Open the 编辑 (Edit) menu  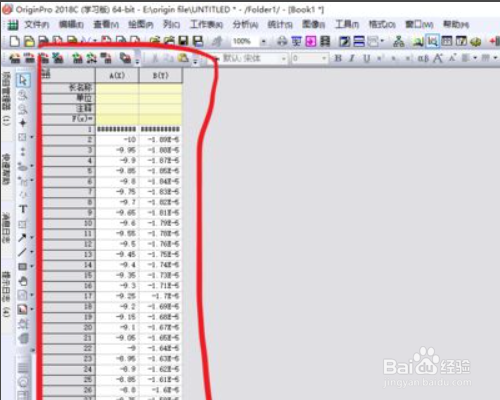click(x=71, y=24)
